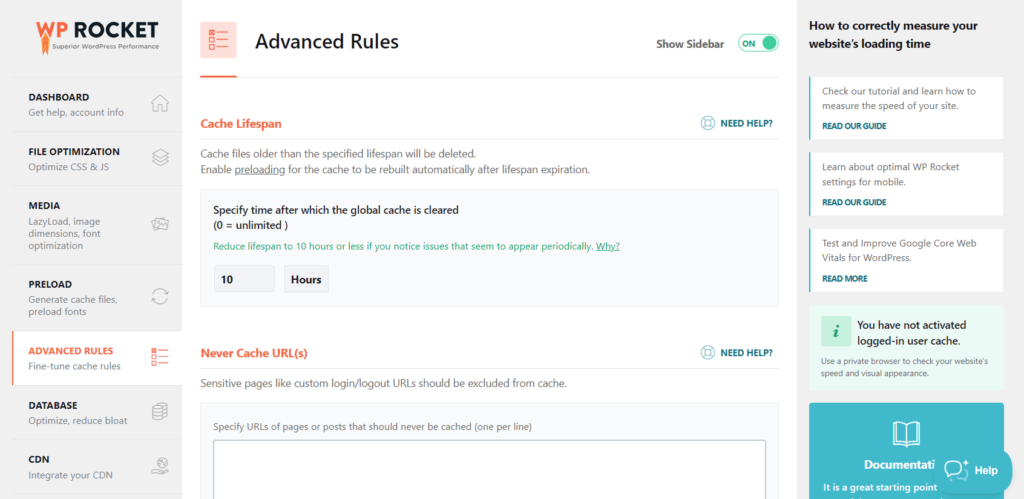The height and width of the screenshot is (499, 1024).
Task: Click the Cache Lifespan heading
Action: (241, 123)
